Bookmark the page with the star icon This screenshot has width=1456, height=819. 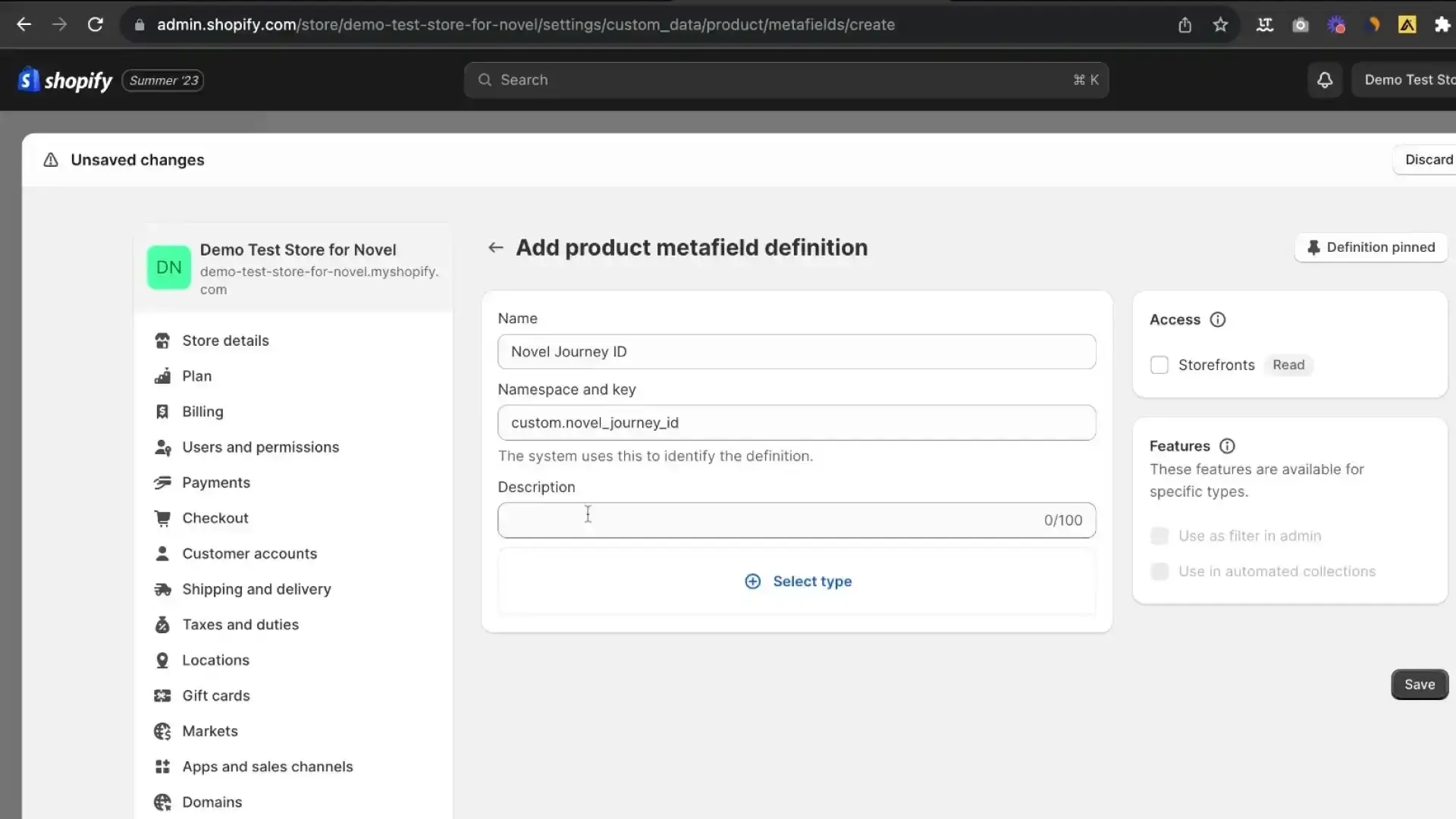click(1220, 24)
